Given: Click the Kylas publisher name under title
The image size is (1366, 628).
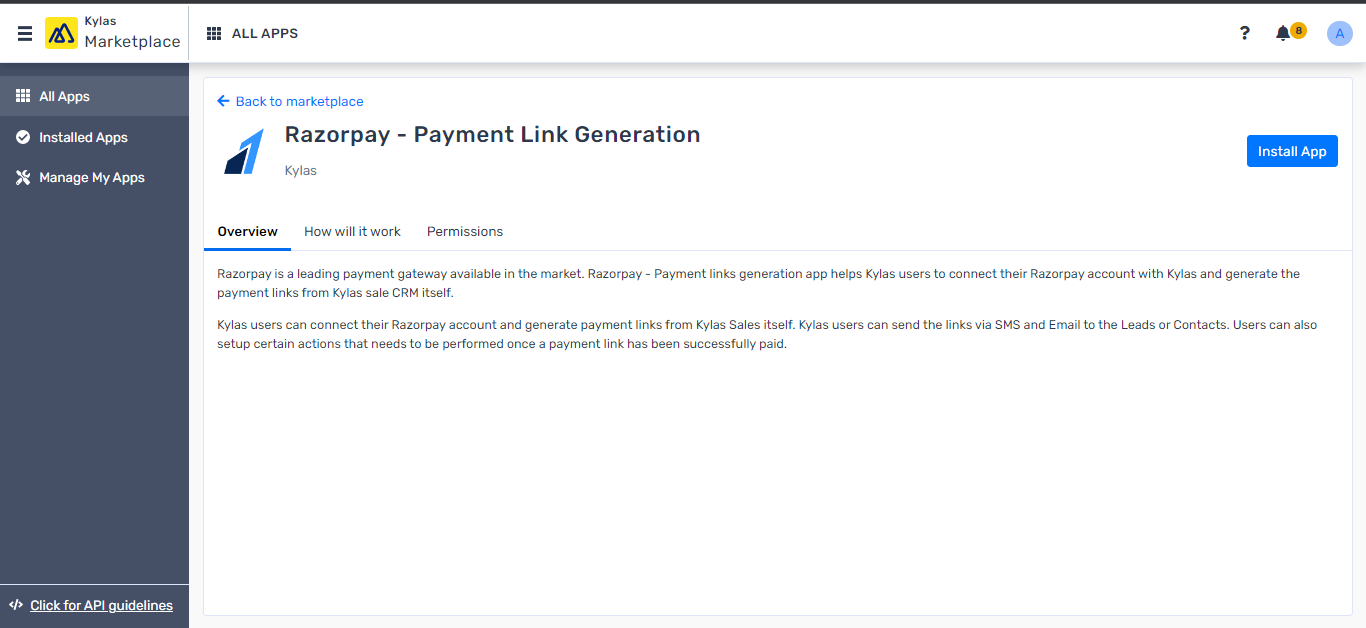Looking at the screenshot, I should click(x=301, y=170).
